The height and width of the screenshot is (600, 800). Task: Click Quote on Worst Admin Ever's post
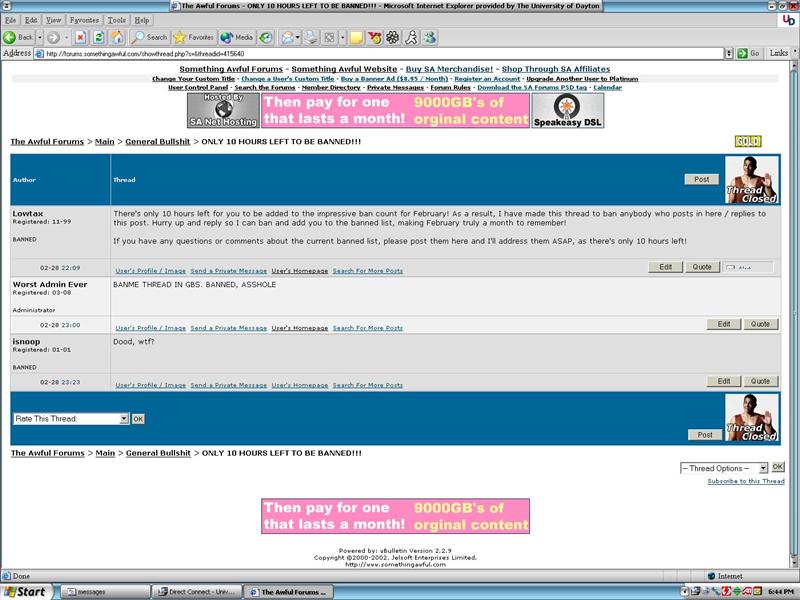tap(760, 324)
